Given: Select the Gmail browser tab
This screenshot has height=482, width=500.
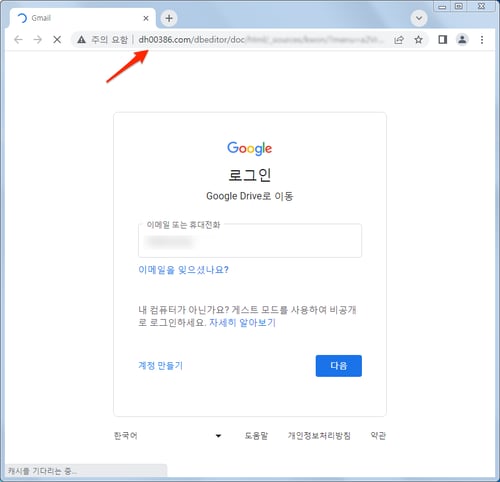Looking at the screenshot, I should 83,18.
